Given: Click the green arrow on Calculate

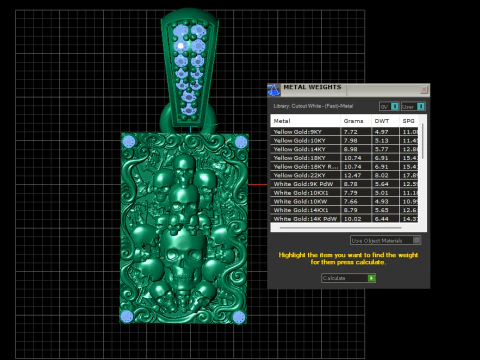Looking at the screenshot, I should (371, 278).
